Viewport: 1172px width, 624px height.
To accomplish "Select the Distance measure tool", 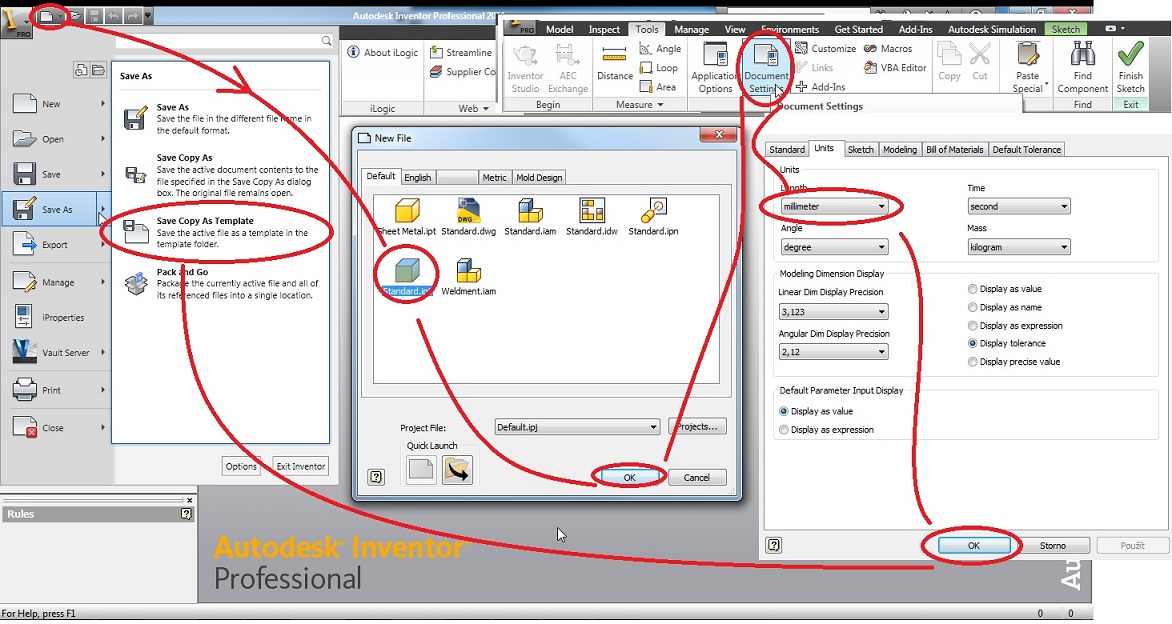I will tap(614, 64).
